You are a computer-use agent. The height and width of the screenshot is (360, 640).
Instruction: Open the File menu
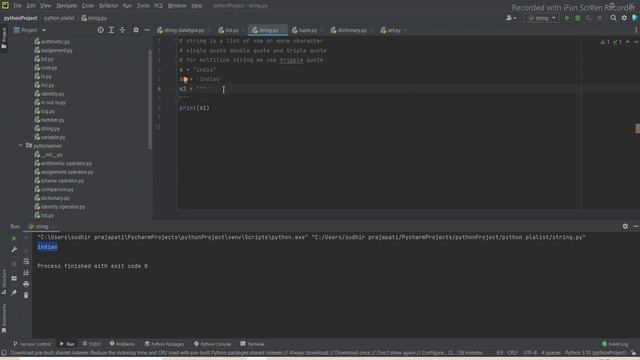17,6
